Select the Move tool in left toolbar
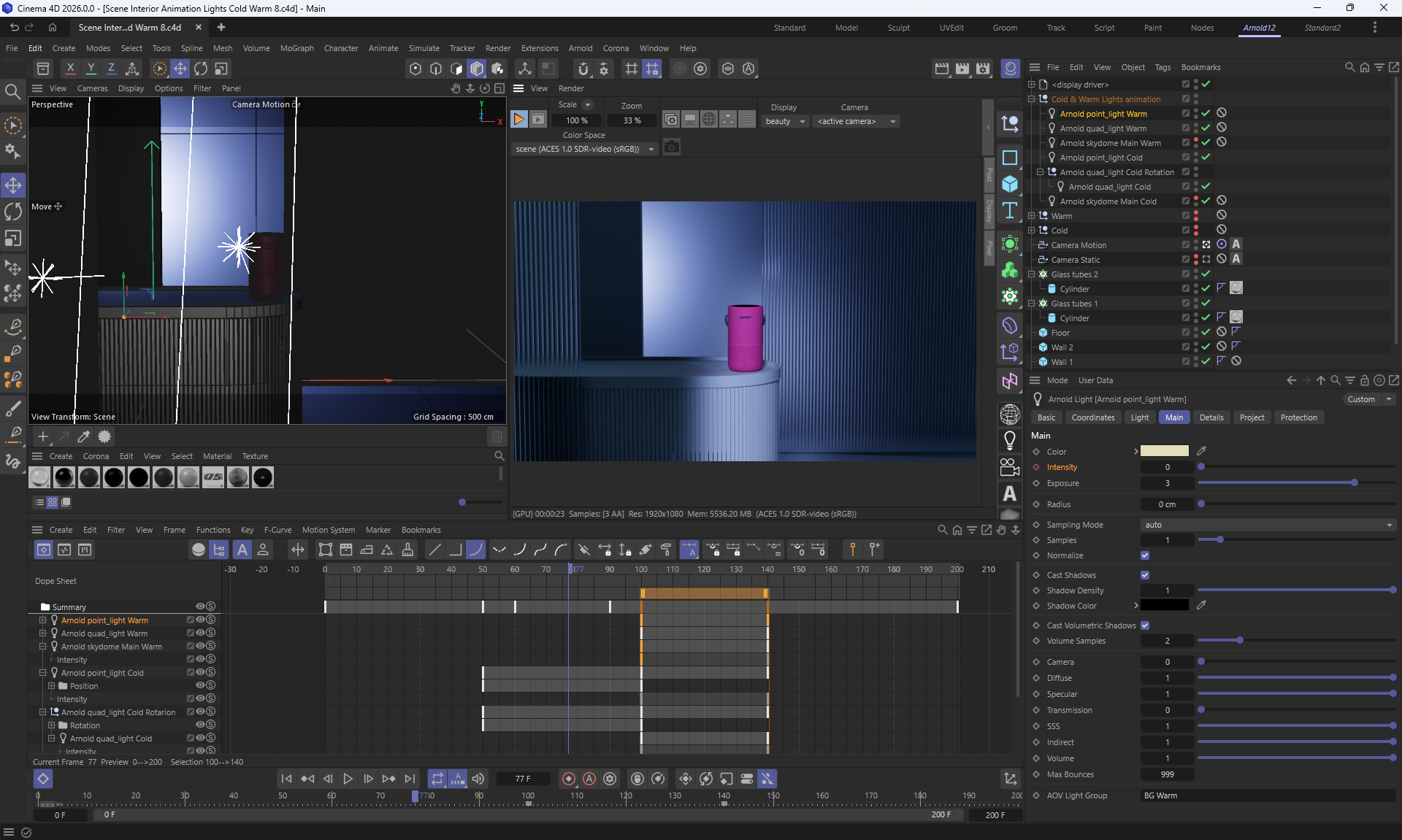Viewport: 1402px width, 840px height. click(13, 185)
